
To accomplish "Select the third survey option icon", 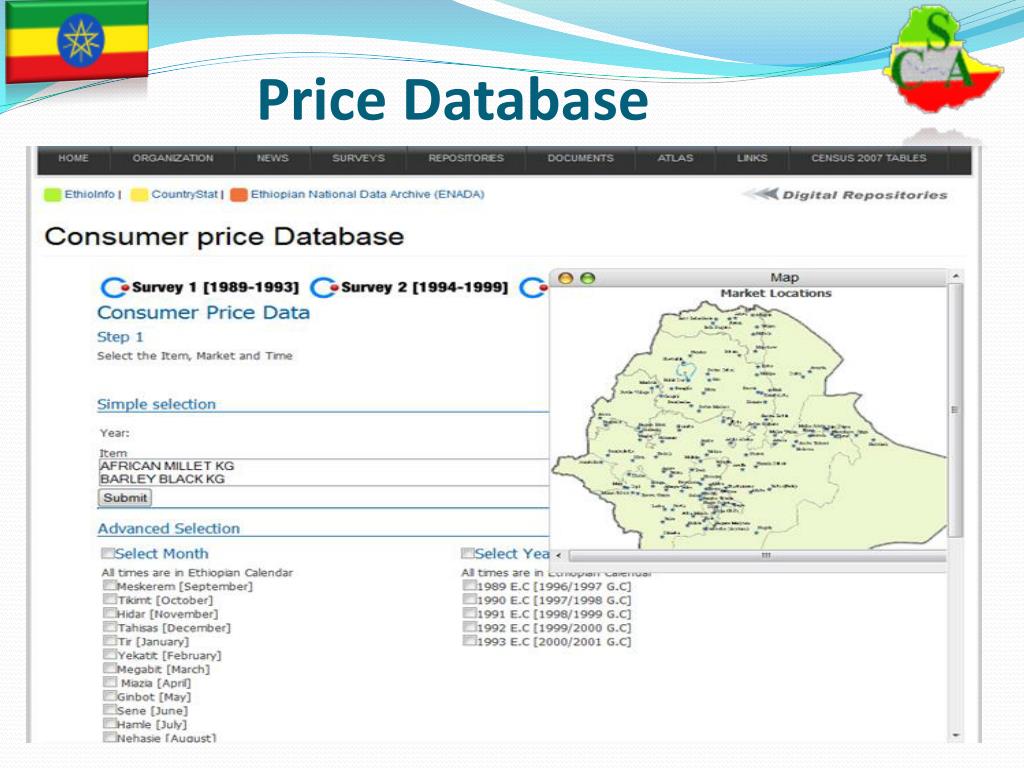I will 534,287.
